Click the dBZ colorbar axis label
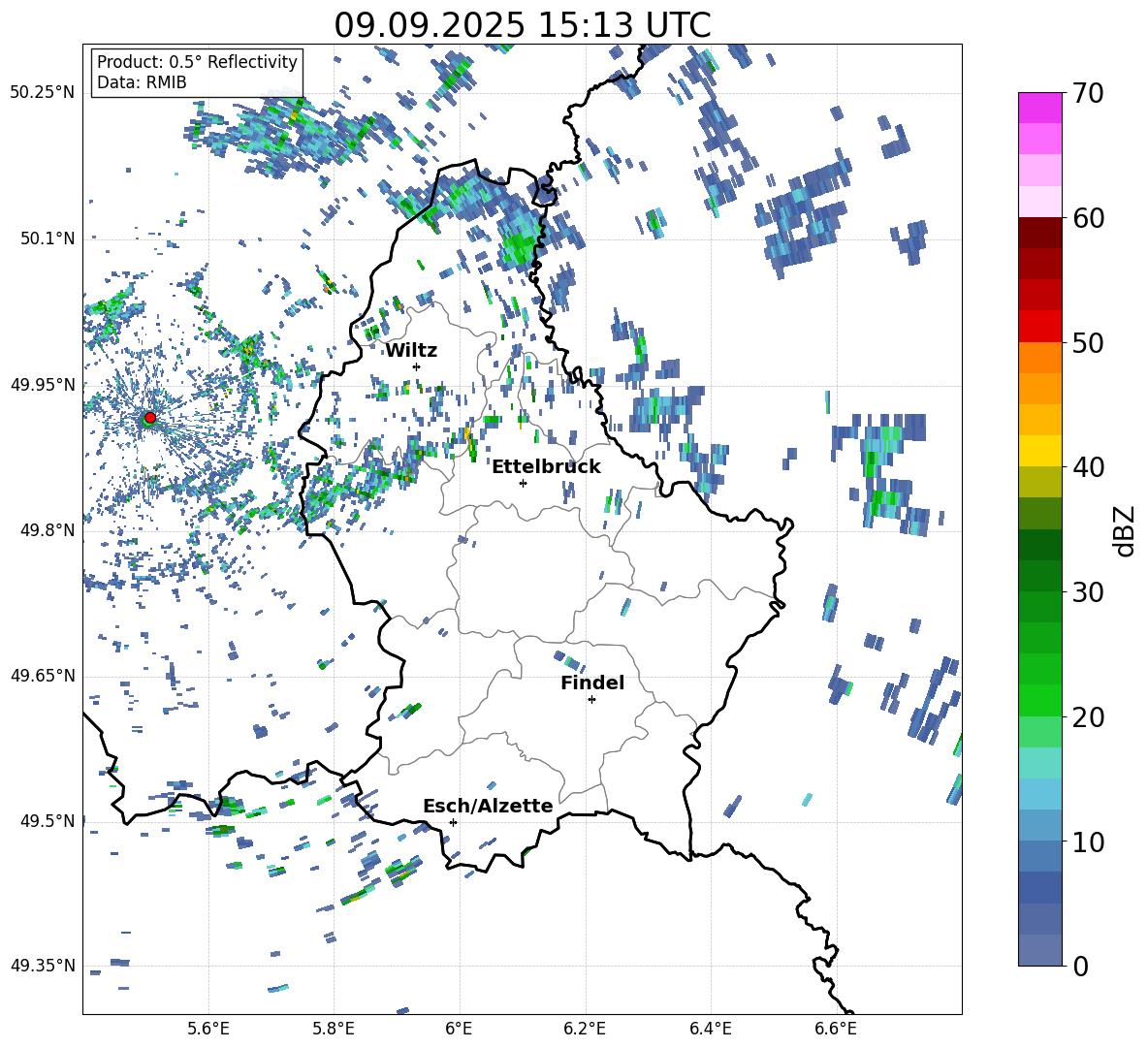Screen dimensions: 1148x1048 1126,530
